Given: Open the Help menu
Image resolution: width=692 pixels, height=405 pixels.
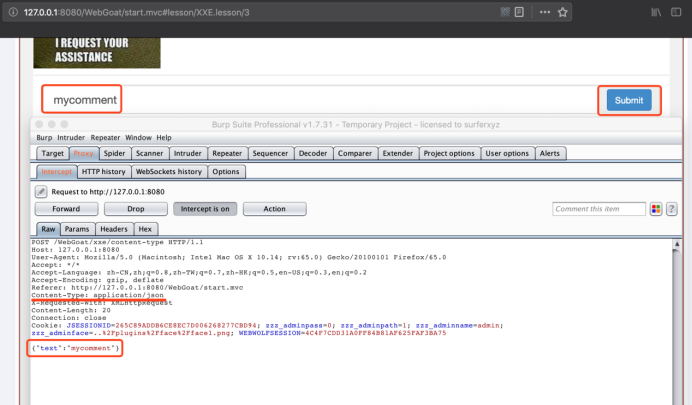Looking at the screenshot, I should pyautogui.click(x=163, y=138).
